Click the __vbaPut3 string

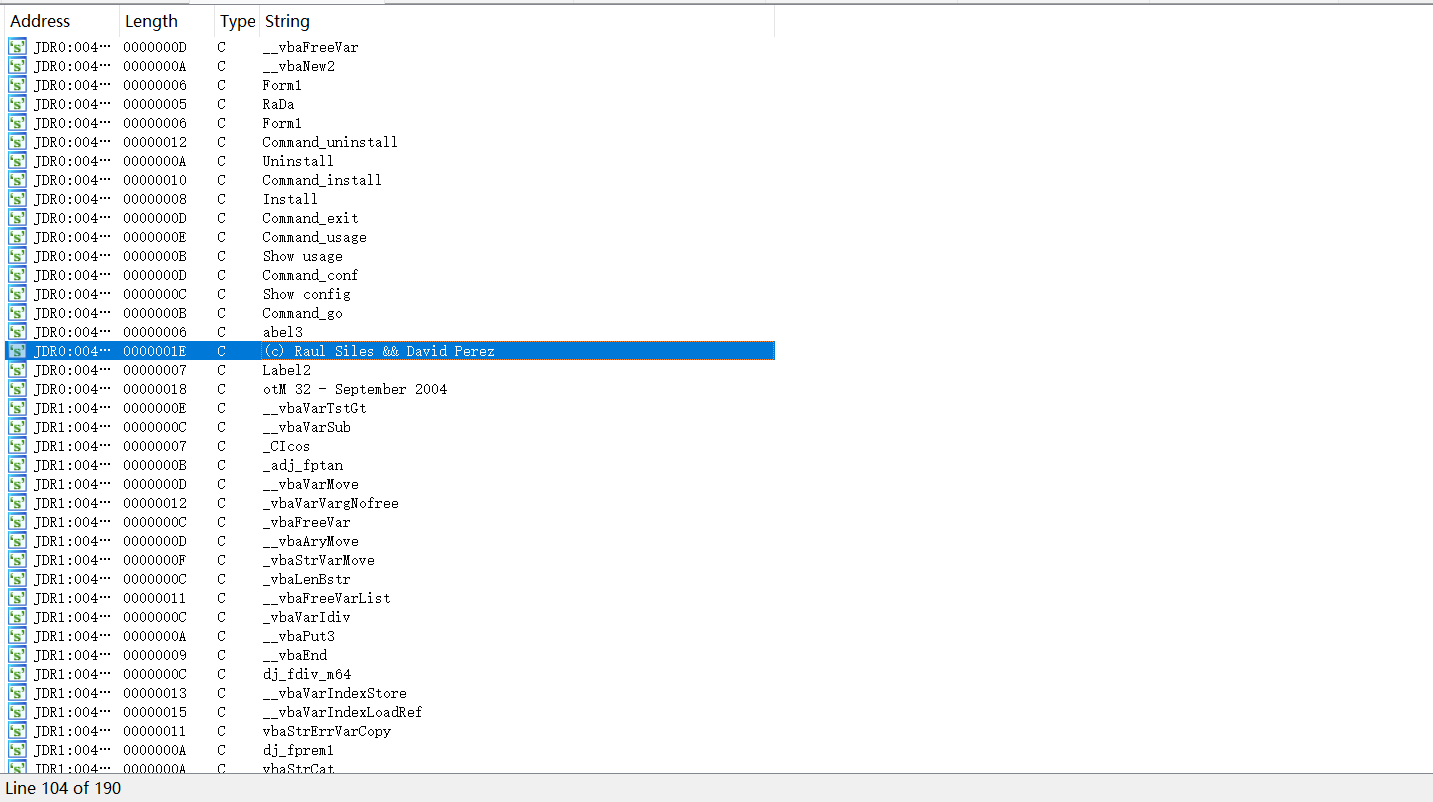point(298,636)
